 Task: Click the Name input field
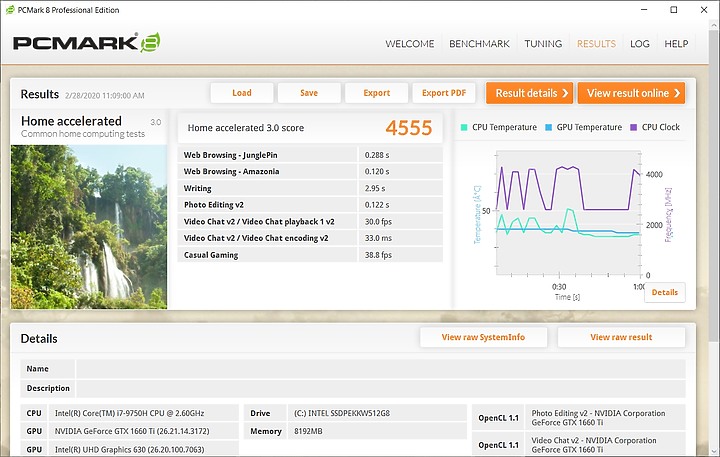[x=381, y=369]
